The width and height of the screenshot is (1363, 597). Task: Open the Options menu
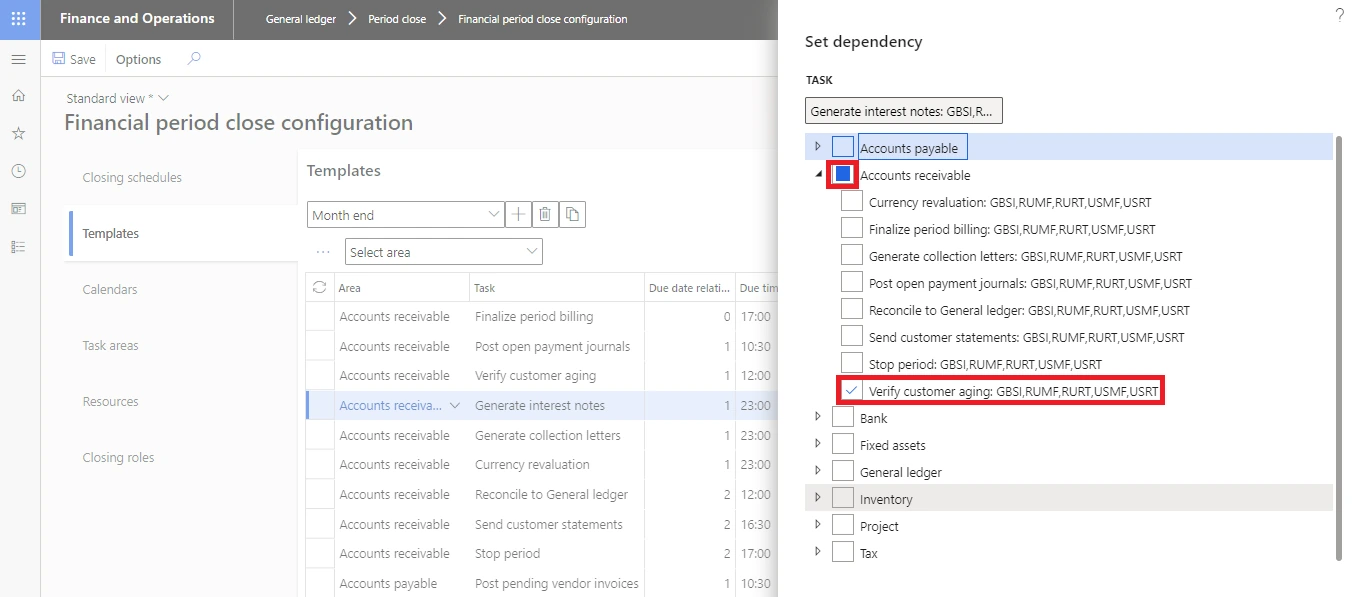(138, 59)
